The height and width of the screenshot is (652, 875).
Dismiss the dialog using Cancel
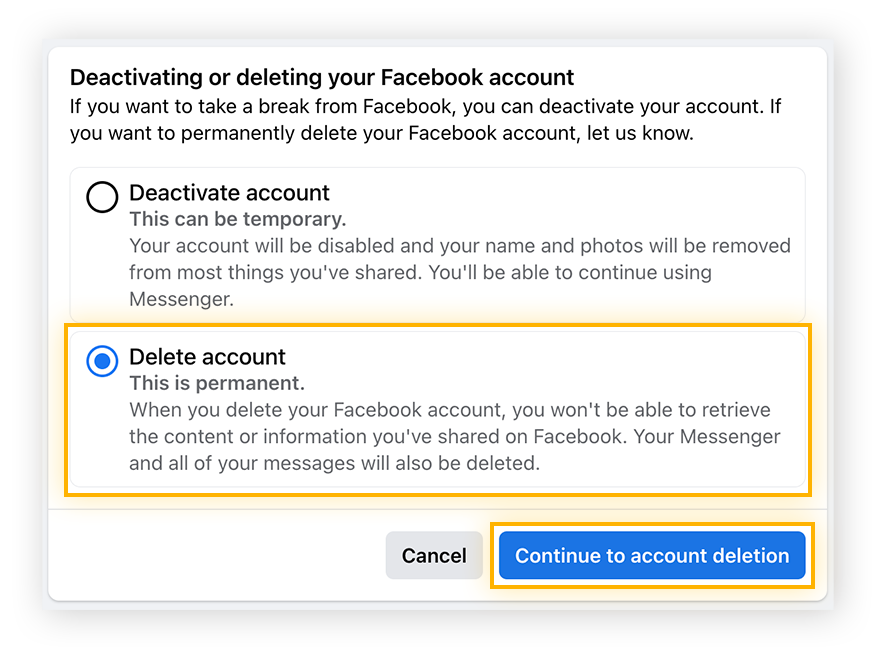[434, 555]
